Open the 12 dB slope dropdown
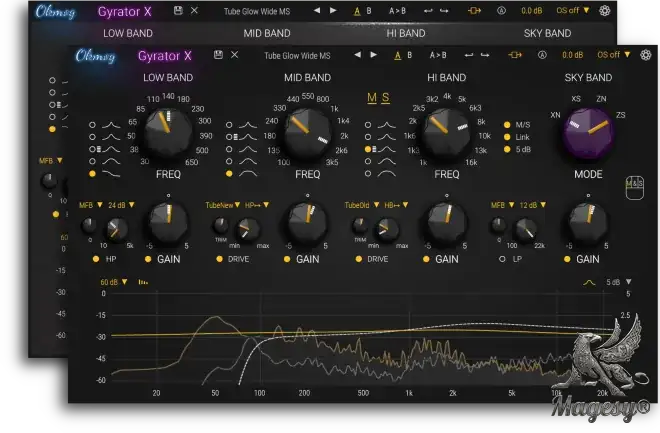The height and width of the screenshot is (433, 660). pyautogui.click(x=532, y=205)
